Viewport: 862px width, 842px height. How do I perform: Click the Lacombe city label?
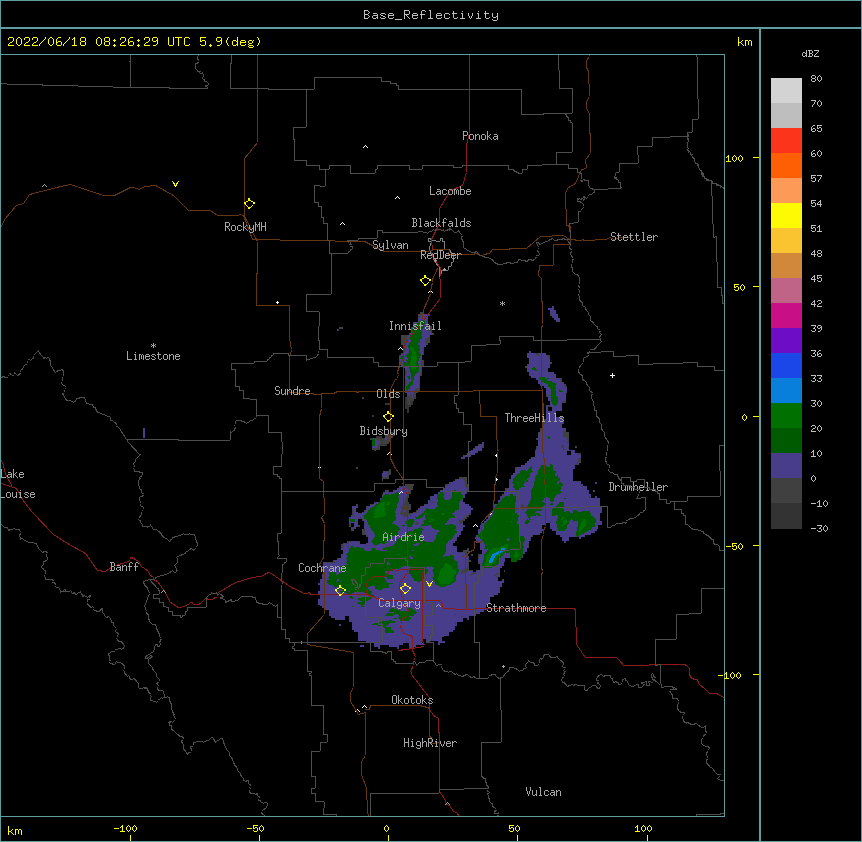[x=450, y=191]
